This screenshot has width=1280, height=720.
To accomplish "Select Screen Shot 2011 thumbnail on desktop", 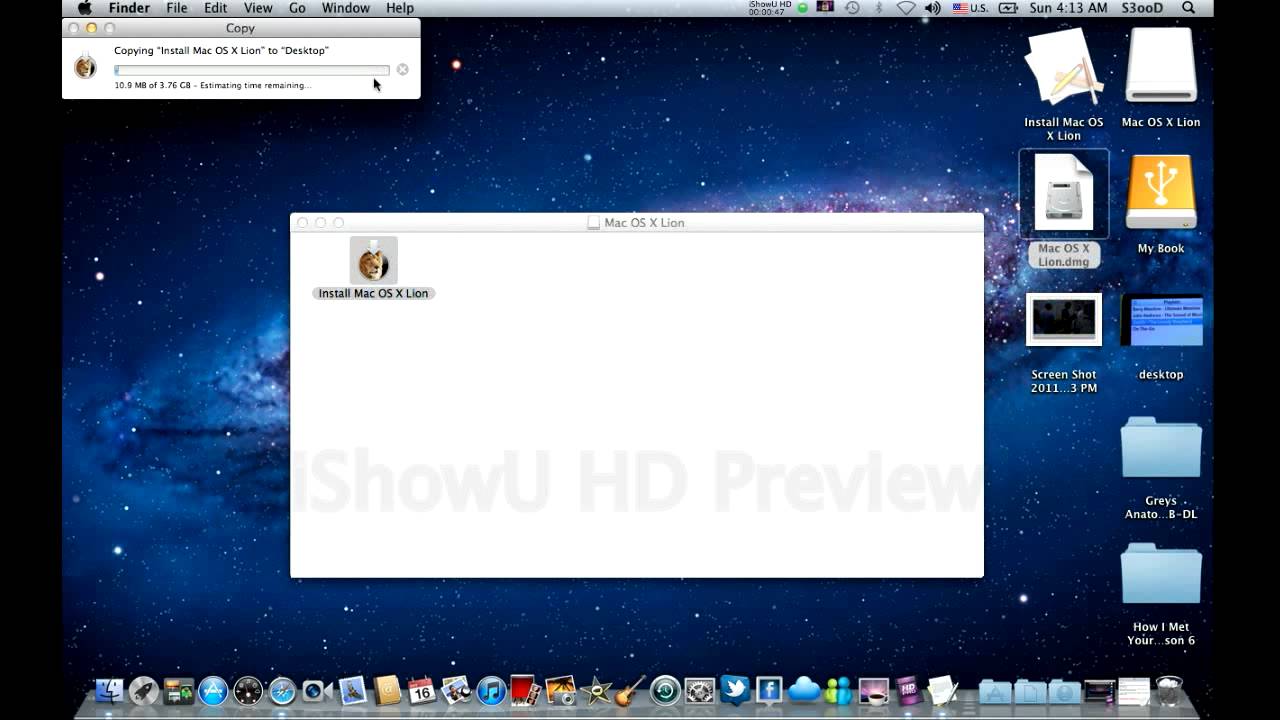I will tap(1064, 342).
